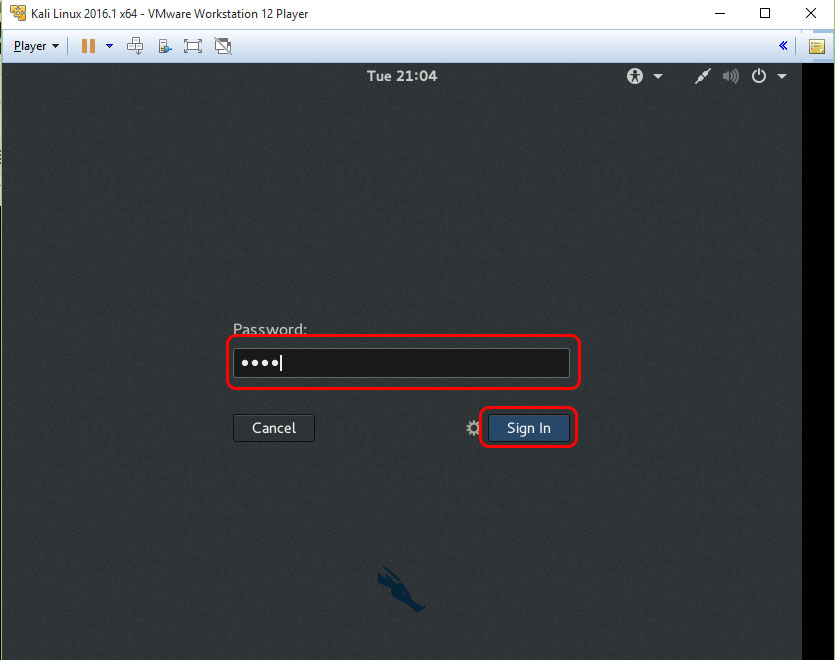
Task: Close the VMware Player window
Action: pos(811,13)
